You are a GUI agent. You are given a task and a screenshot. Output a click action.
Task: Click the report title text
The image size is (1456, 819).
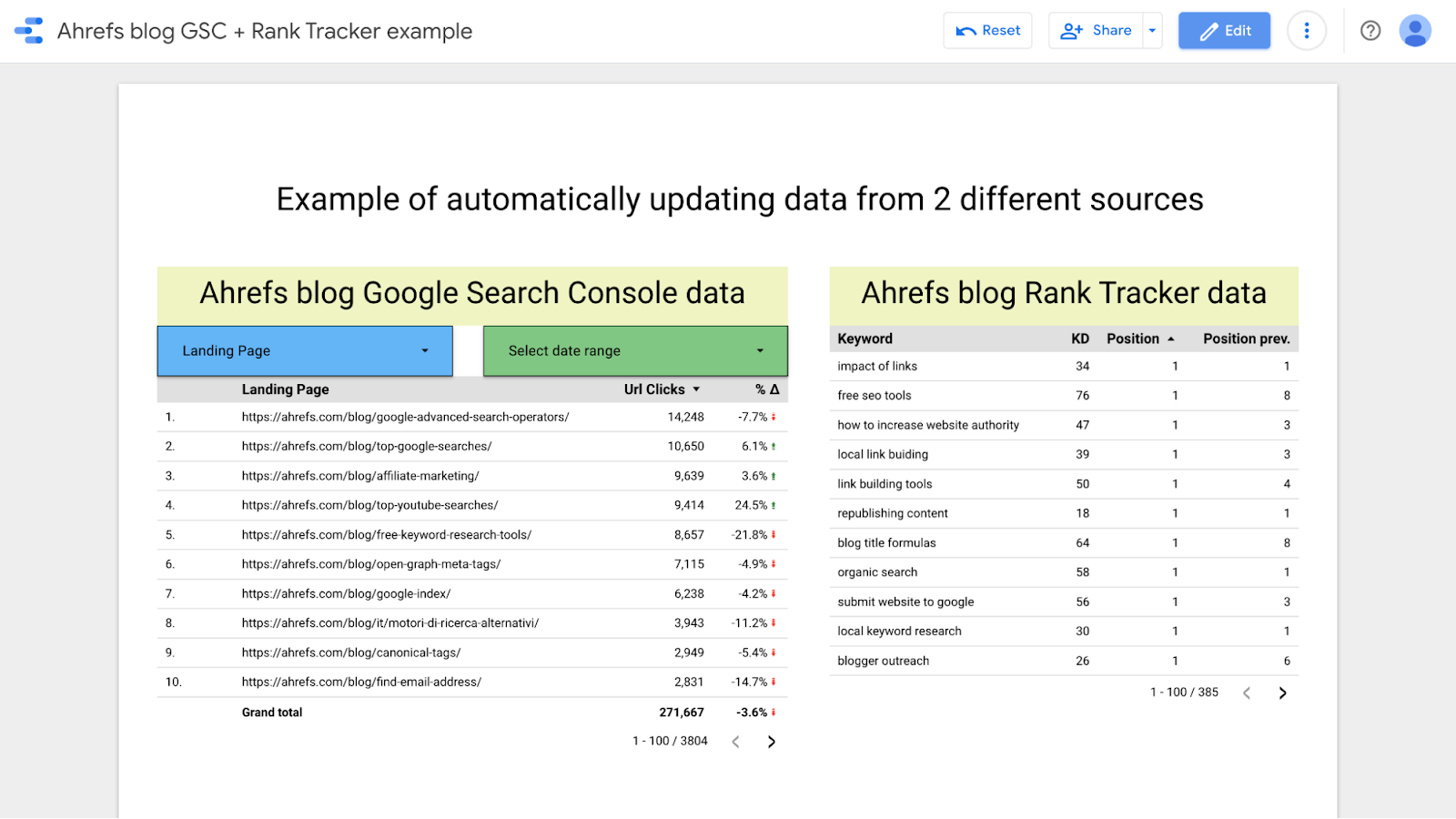pos(264,30)
